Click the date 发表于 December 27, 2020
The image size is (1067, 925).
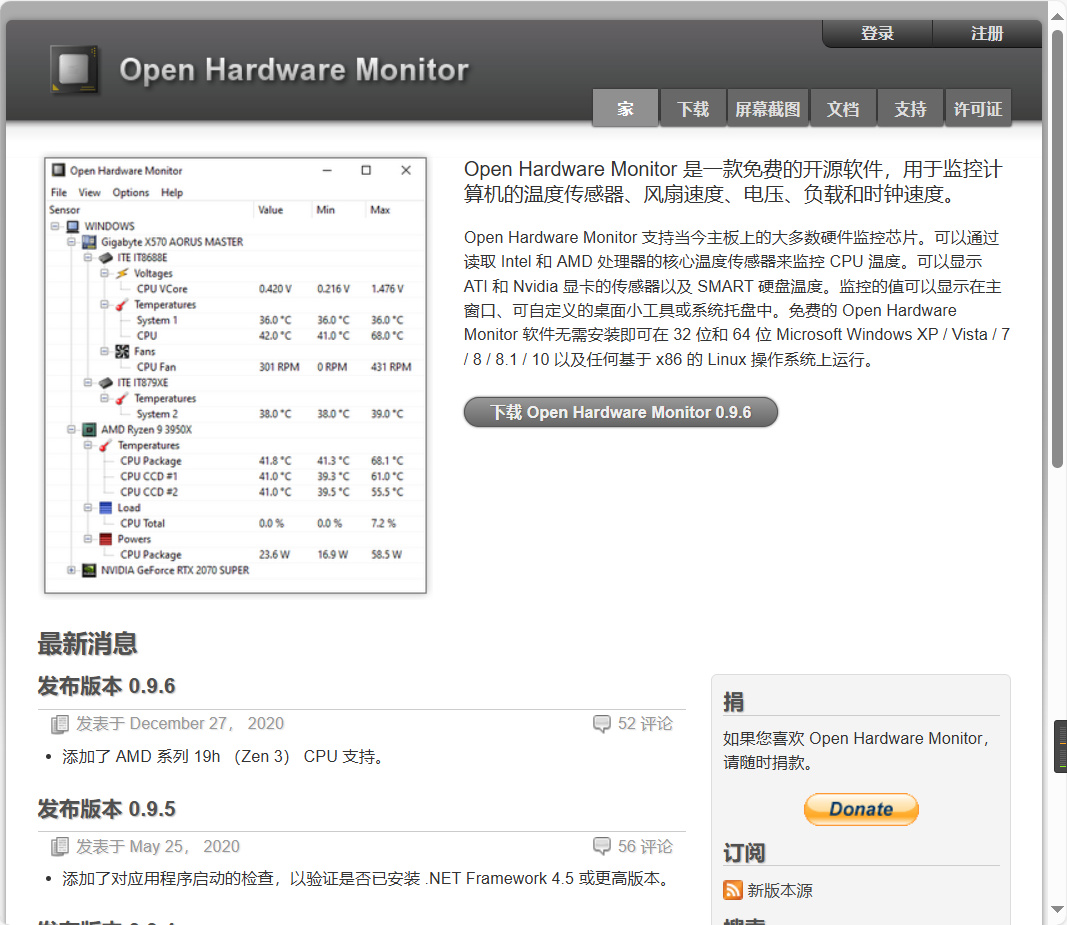click(x=180, y=724)
